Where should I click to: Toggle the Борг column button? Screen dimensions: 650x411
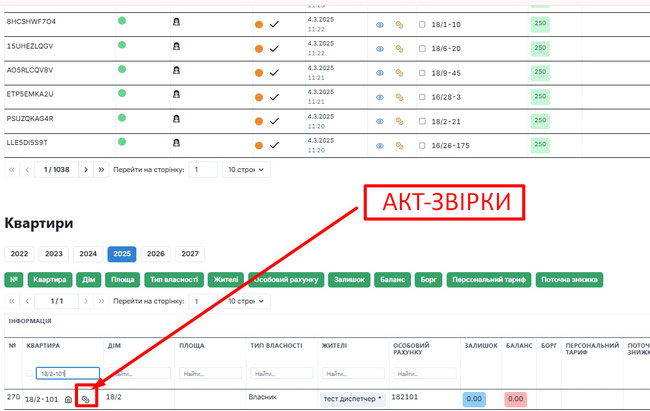click(x=429, y=280)
